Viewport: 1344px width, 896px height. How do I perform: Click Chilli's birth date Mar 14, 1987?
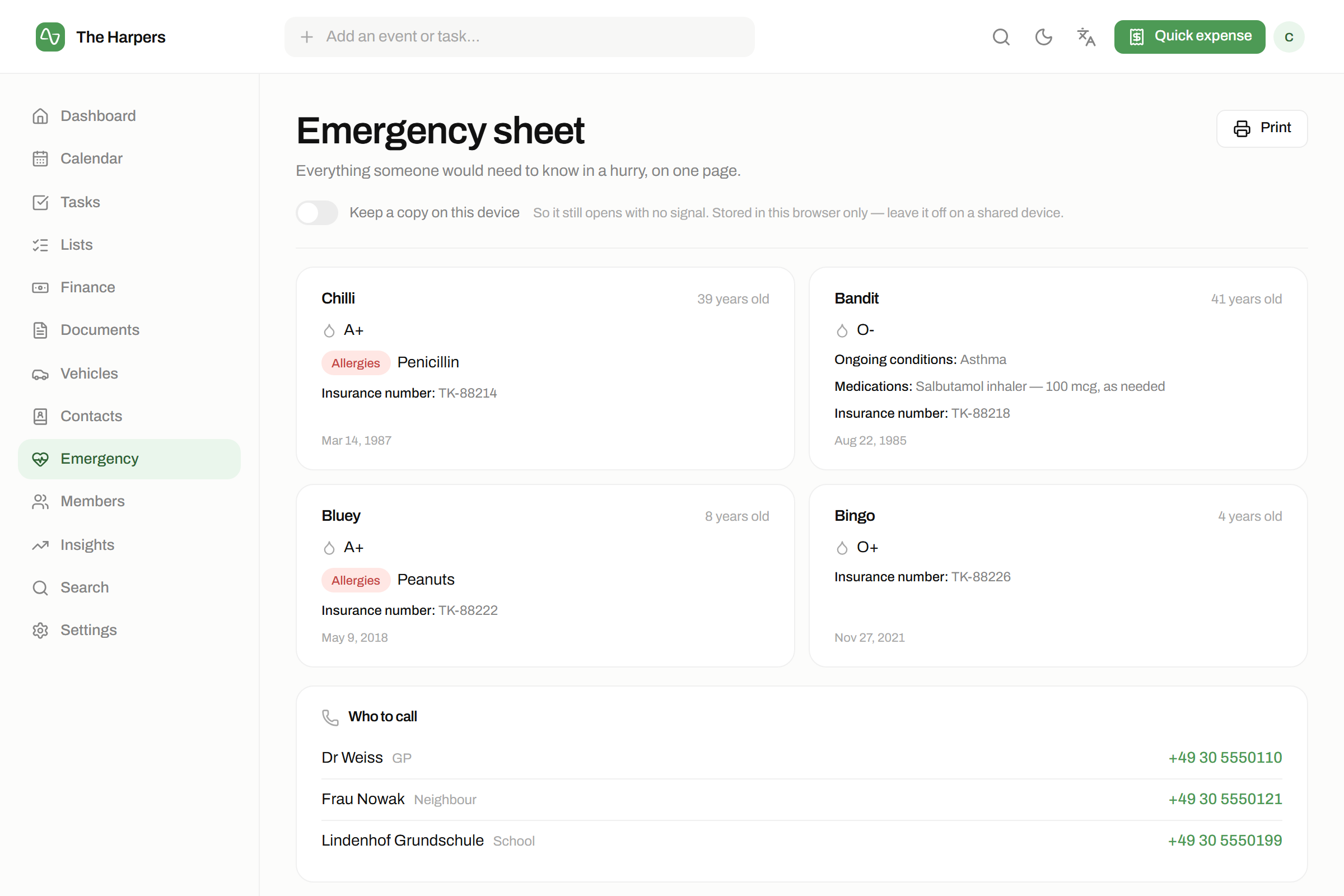(357, 441)
